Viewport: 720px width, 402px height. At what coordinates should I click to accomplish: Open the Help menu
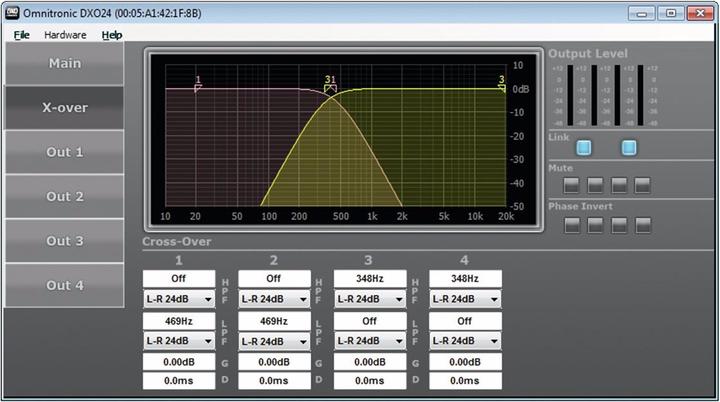[x=112, y=35]
